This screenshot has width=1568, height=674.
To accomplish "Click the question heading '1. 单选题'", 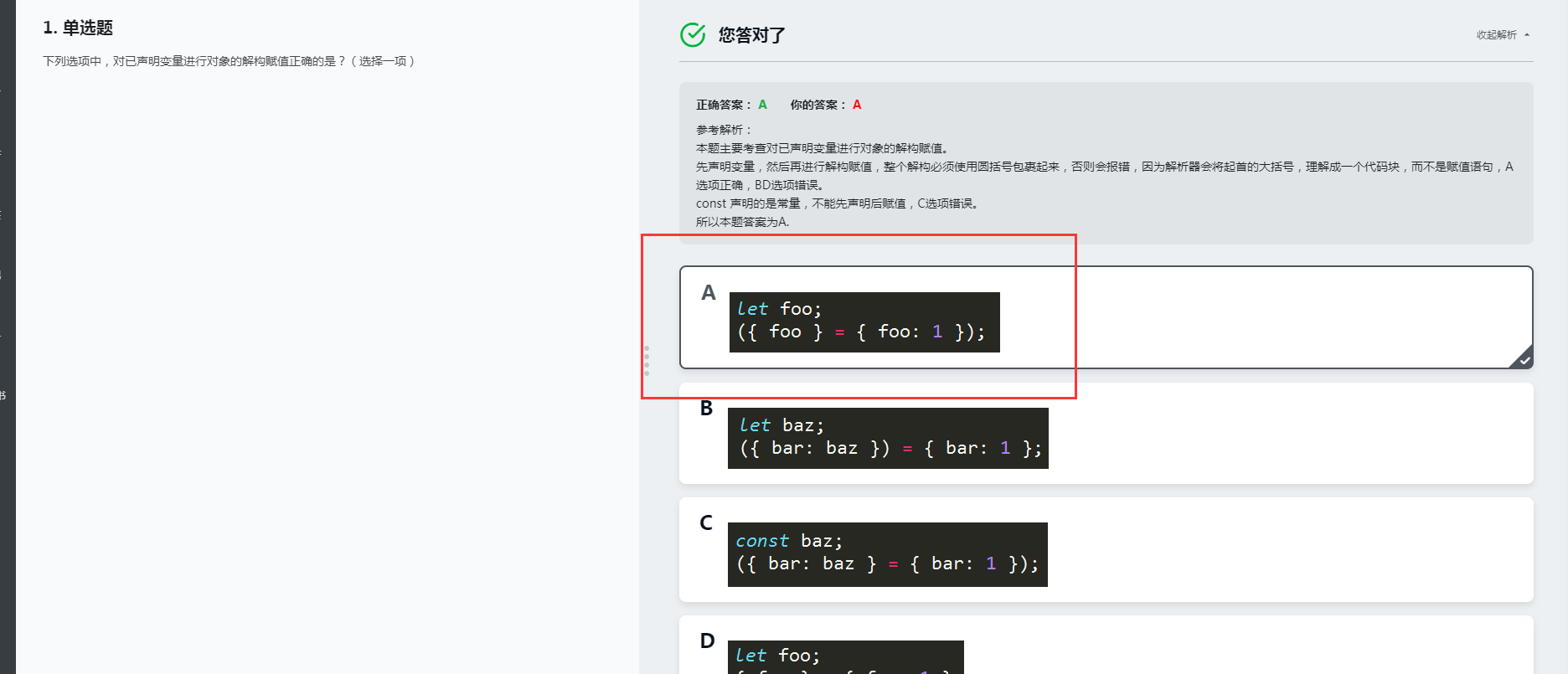I will [x=78, y=28].
